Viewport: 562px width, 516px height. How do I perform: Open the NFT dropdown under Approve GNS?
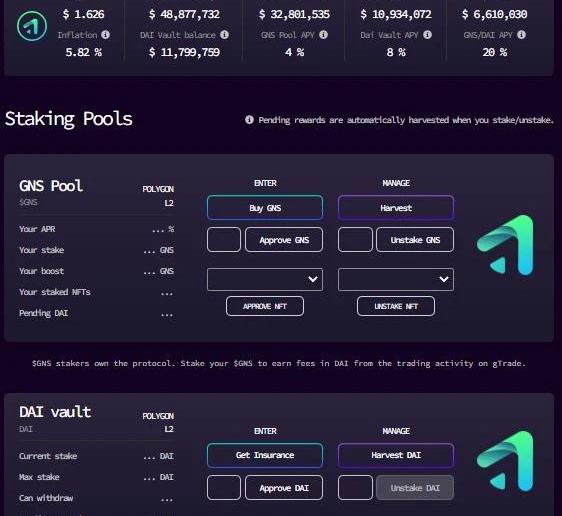[265, 279]
